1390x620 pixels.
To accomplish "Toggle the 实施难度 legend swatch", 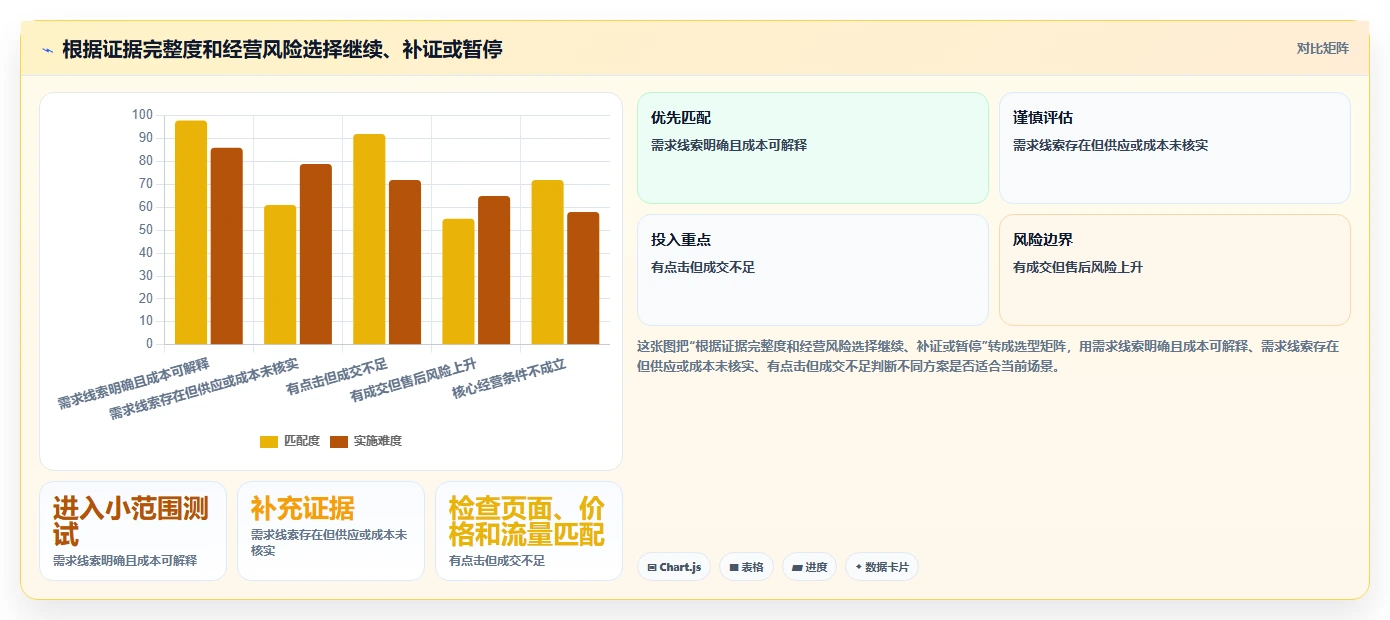I will tap(339, 441).
